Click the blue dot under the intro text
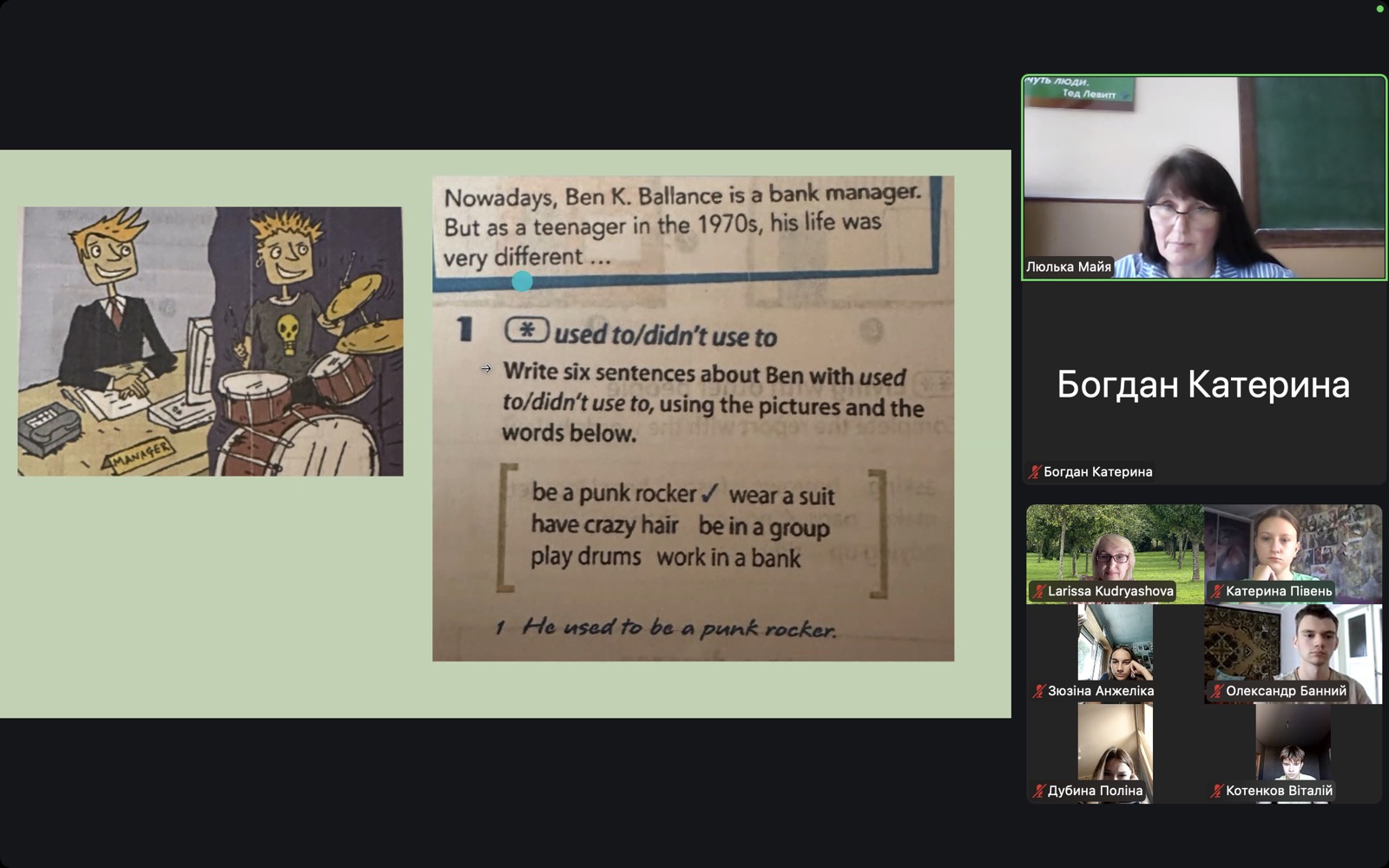 pyautogui.click(x=522, y=281)
